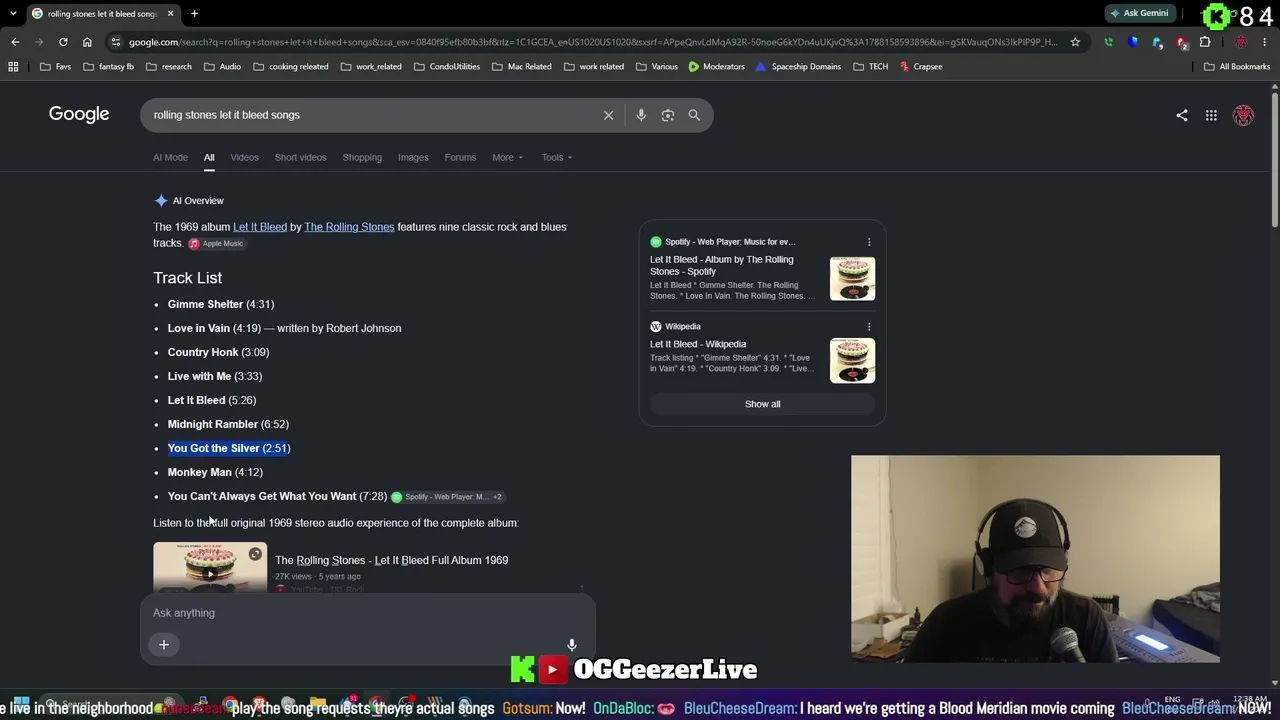Image resolution: width=1280 pixels, height=720 pixels.
Task: Open the Spaceship Domains bookmark
Action: pyautogui.click(x=798, y=67)
